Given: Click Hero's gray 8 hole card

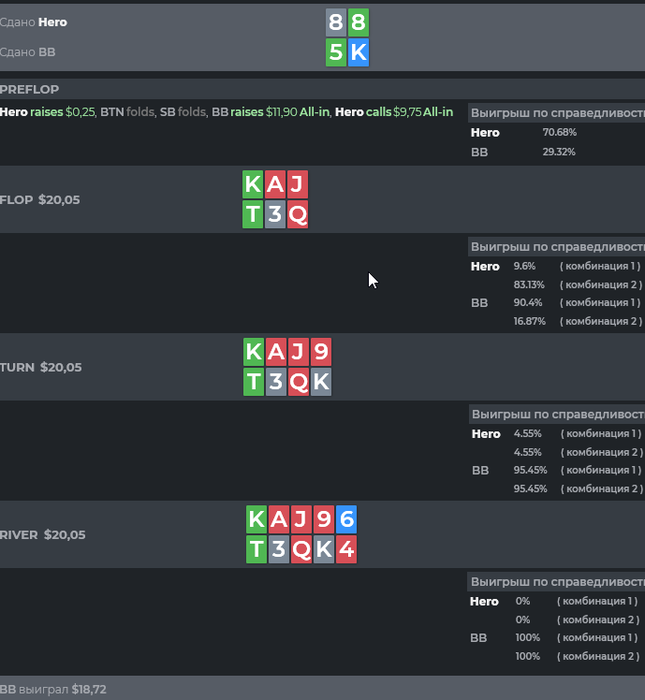Looking at the screenshot, I should click(x=336, y=23).
